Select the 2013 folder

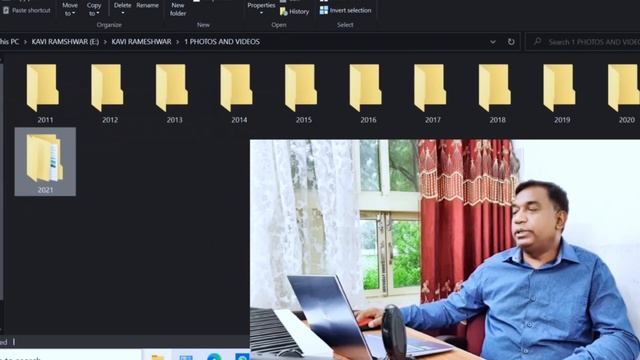pyautogui.click(x=173, y=93)
